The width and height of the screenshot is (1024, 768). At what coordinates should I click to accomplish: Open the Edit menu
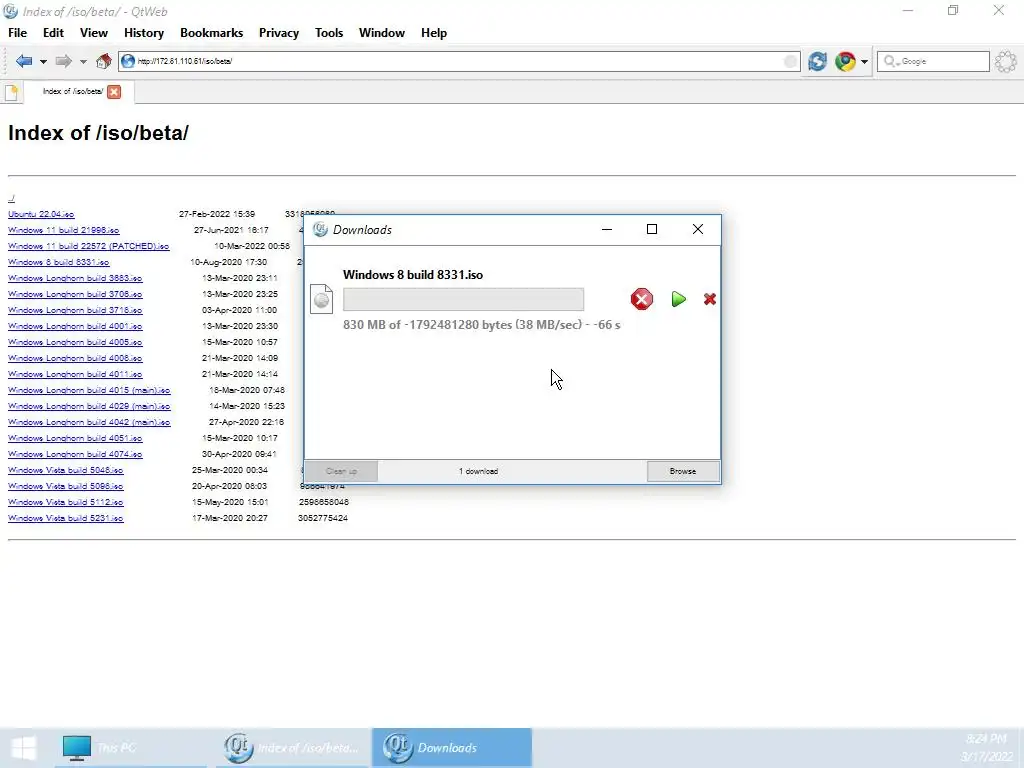54,33
